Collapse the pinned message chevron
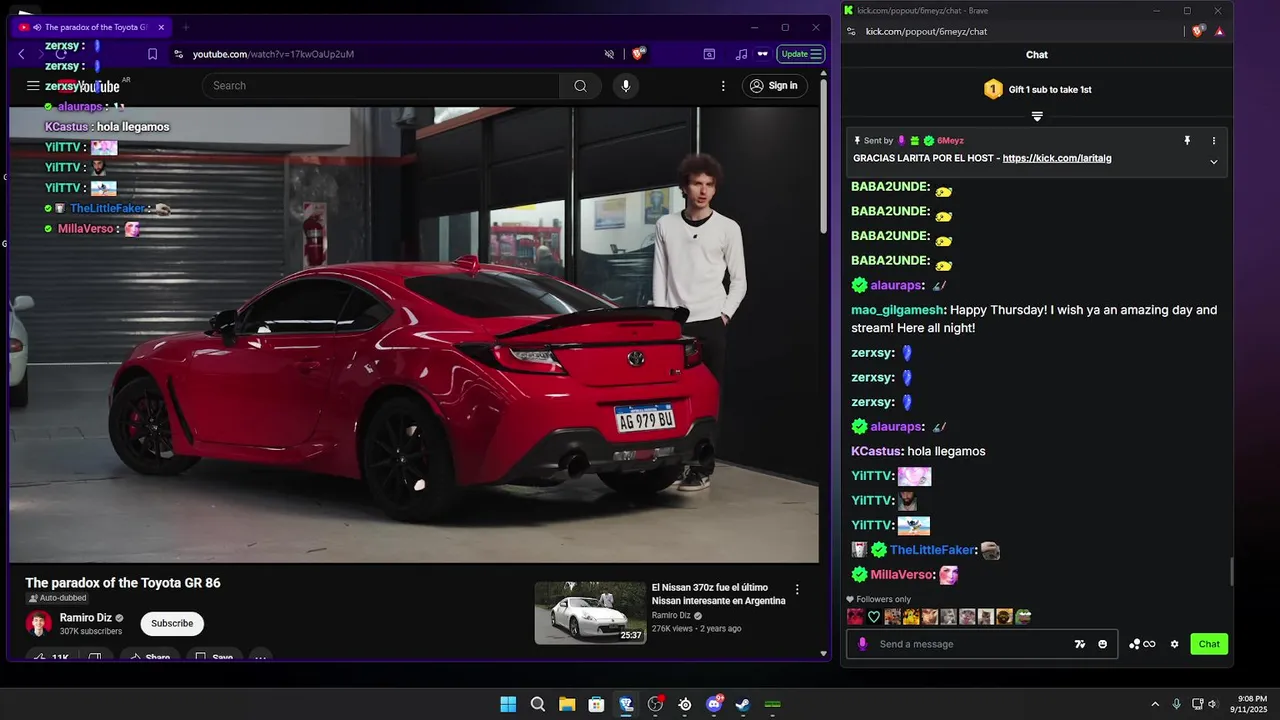The width and height of the screenshot is (1280, 720). click(1214, 162)
